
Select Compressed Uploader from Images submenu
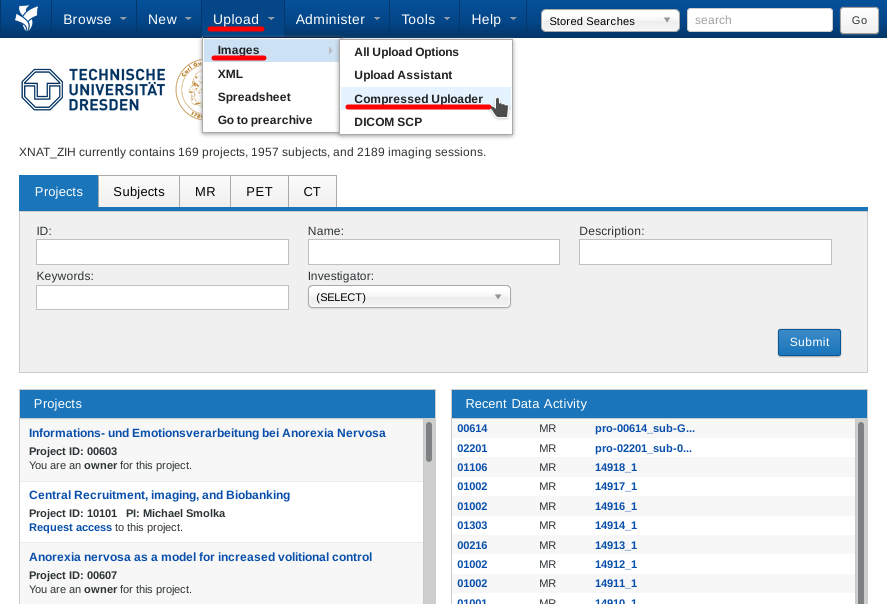pos(418,98)
